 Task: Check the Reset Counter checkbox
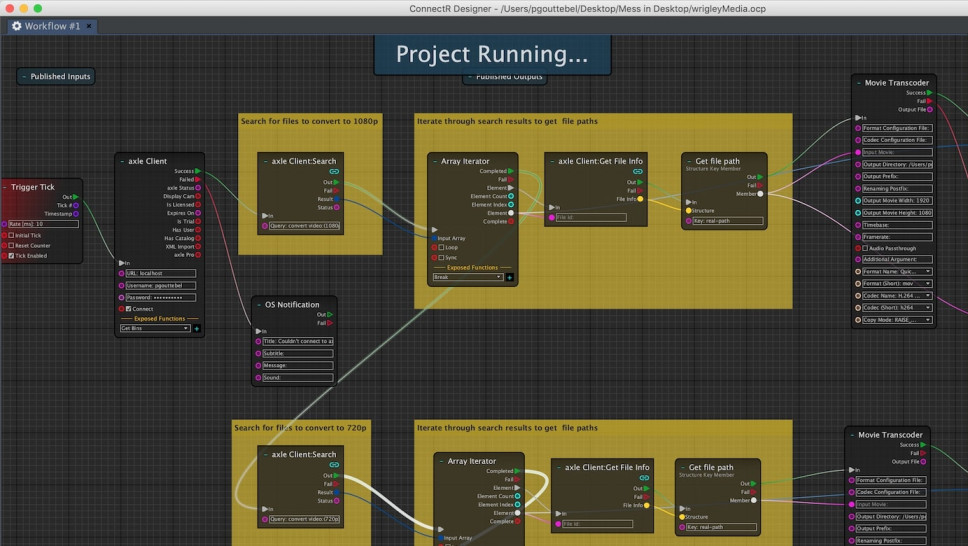point(11,245)
